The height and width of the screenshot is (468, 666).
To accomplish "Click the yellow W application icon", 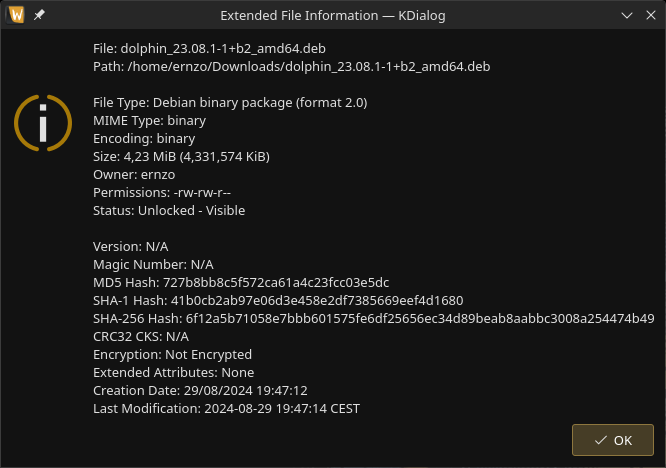I will (17, 15).
